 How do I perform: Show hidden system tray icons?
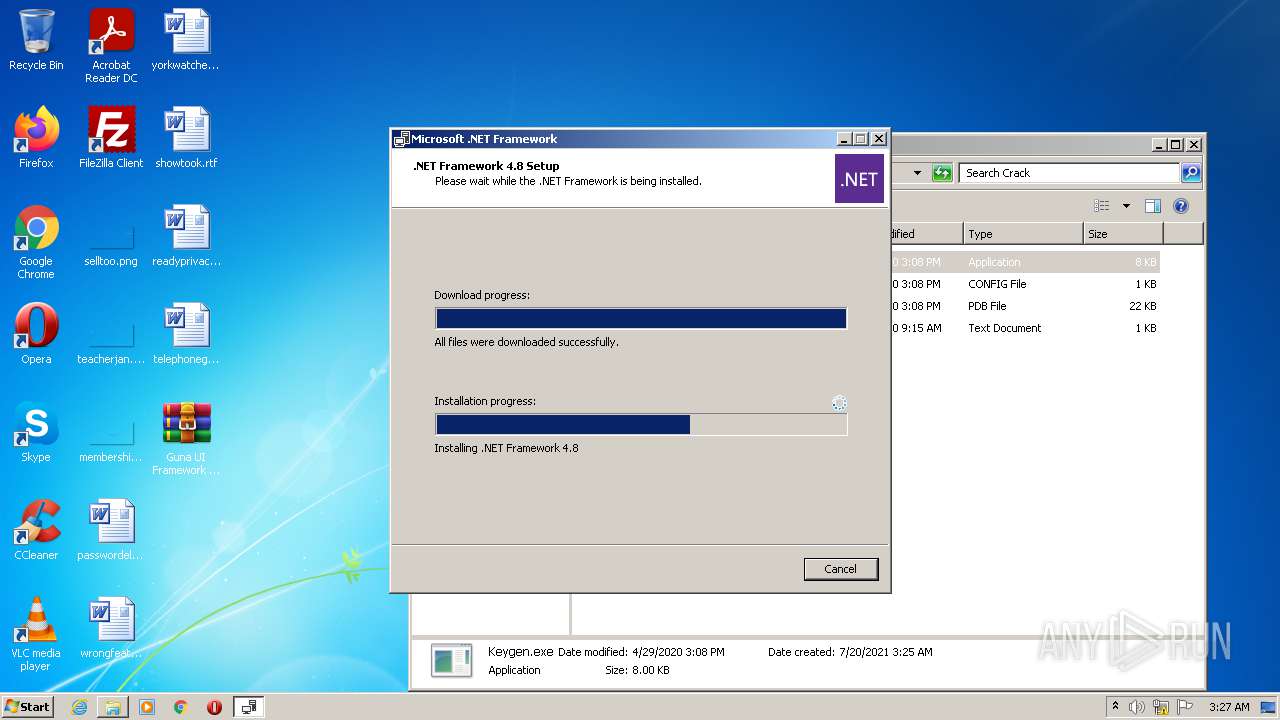[1116, 707]
